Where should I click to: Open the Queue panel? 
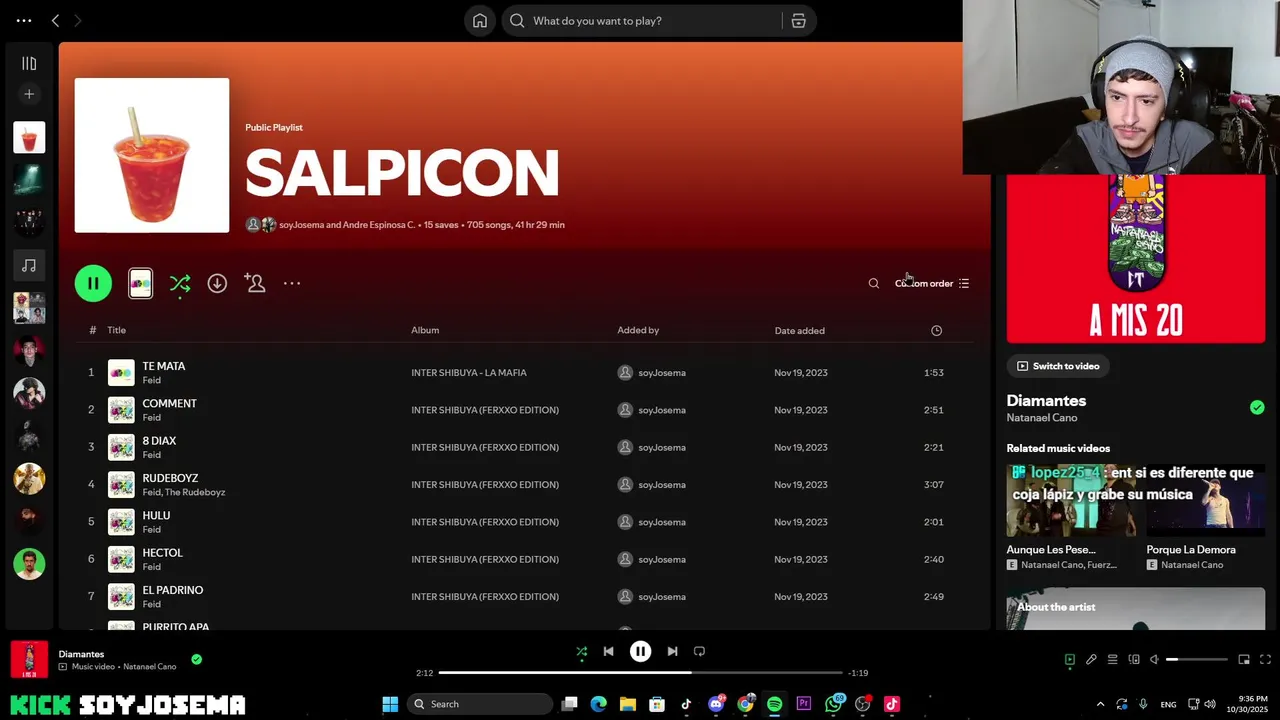tap(1112, 660)
